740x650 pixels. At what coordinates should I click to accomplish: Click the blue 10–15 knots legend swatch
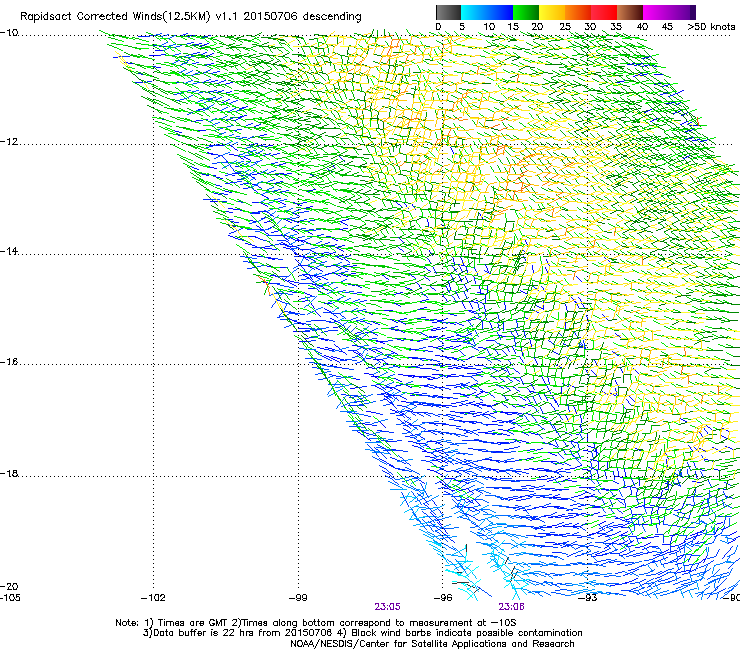pyautogui.click(x=500, y=12)
